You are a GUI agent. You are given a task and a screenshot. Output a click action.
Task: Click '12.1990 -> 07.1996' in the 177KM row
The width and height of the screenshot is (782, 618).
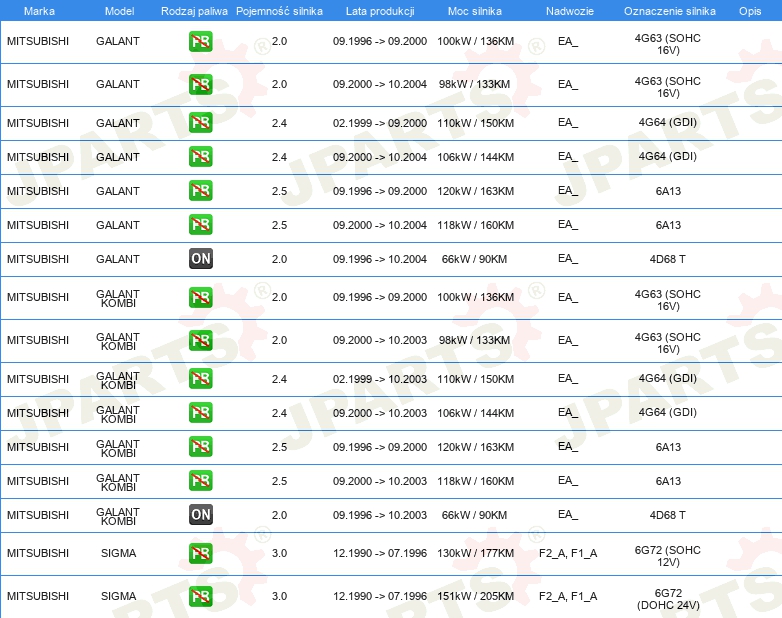click(x=380, y=553)
